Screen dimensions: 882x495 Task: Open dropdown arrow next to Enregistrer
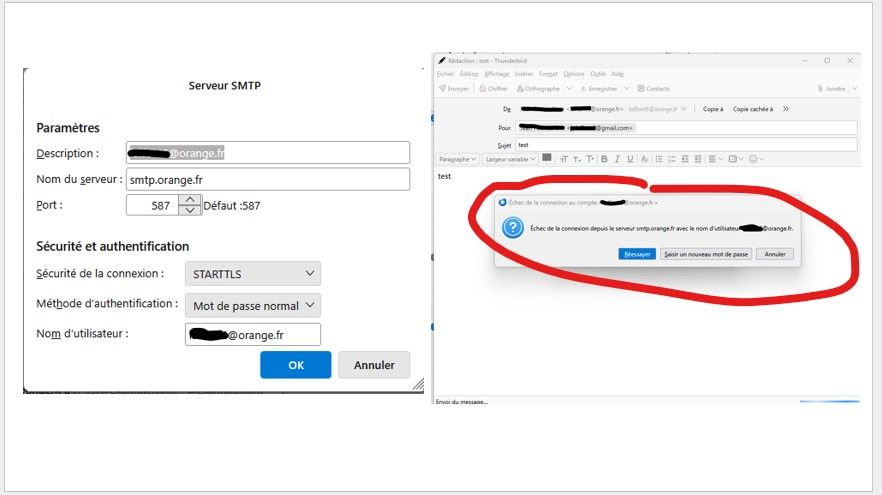627,89
